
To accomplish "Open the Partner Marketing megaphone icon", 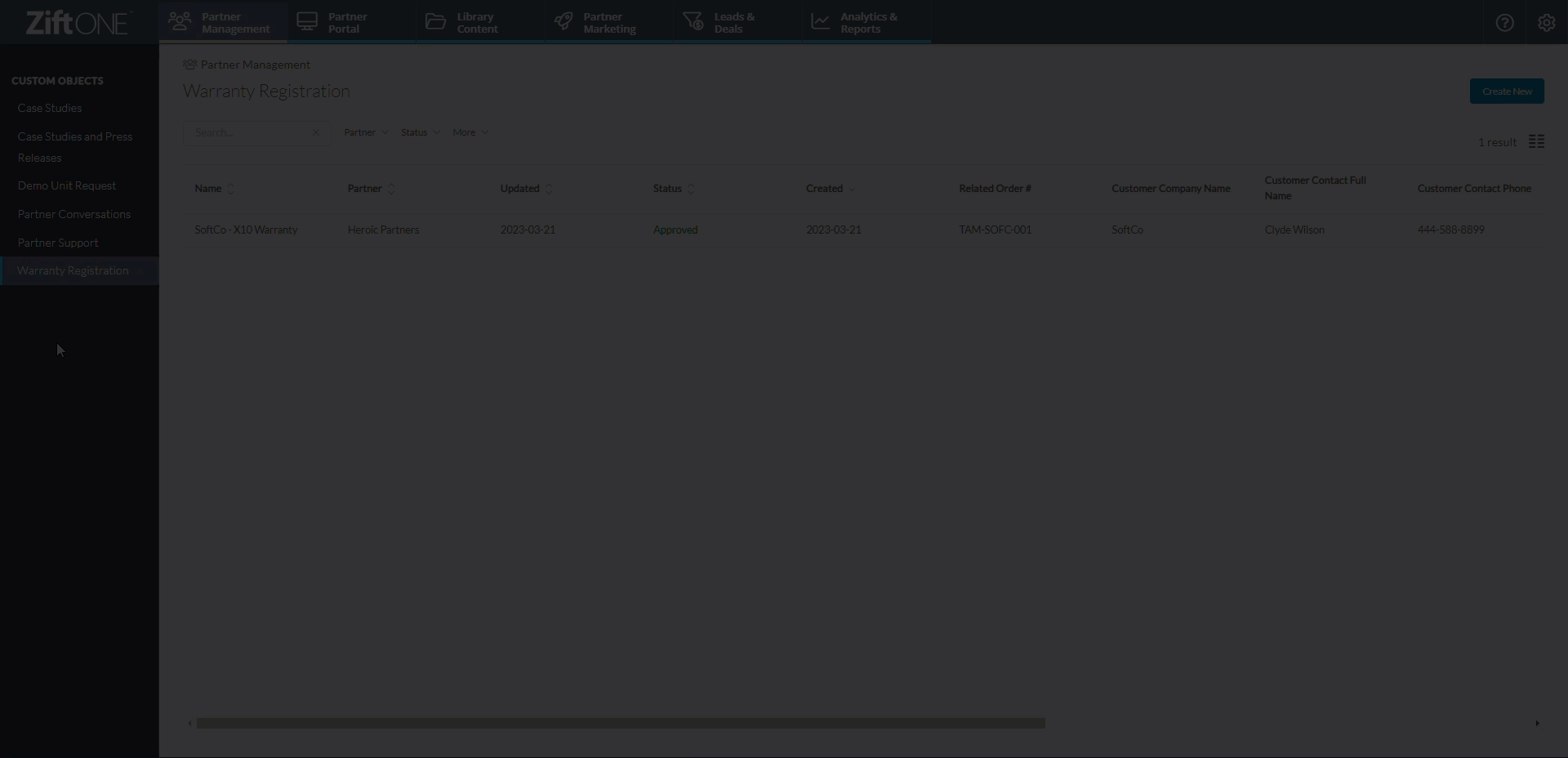I will (563, 20).
